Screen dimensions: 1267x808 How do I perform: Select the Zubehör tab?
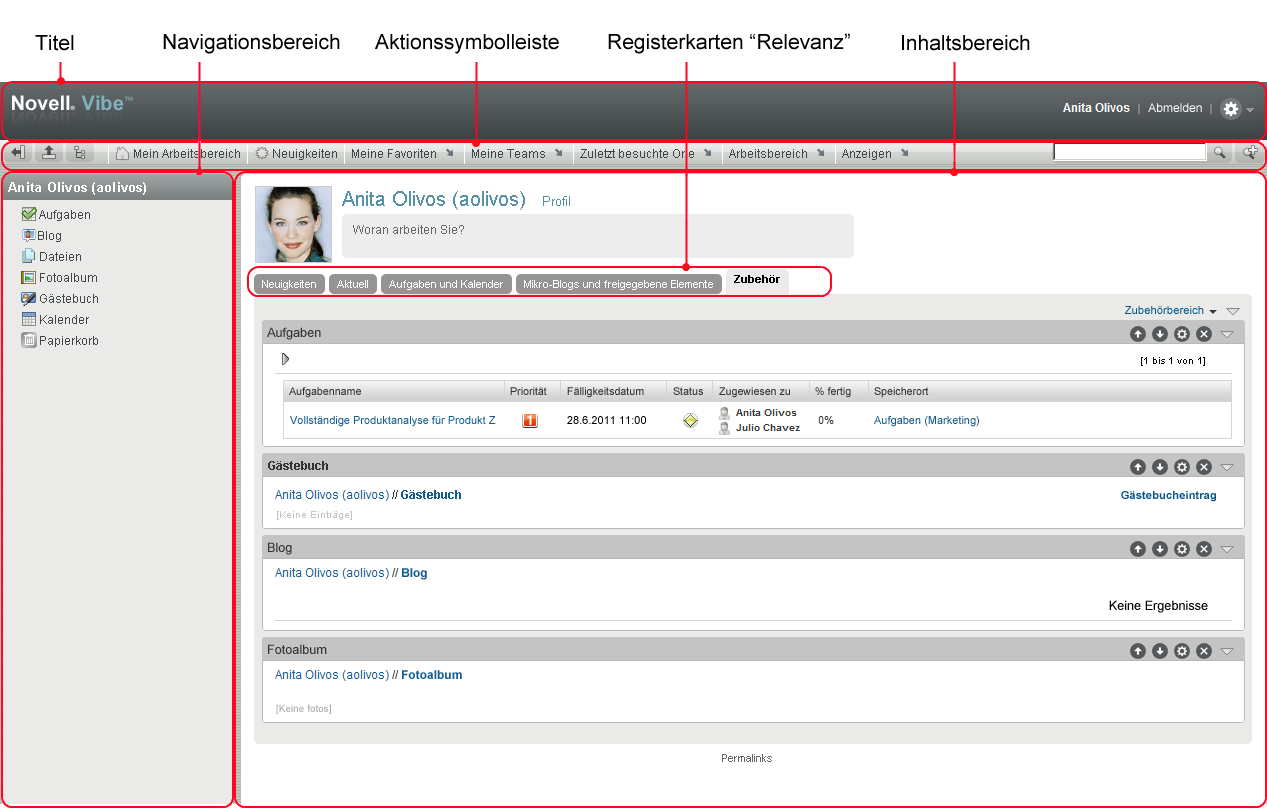click(x=757, y=280)
